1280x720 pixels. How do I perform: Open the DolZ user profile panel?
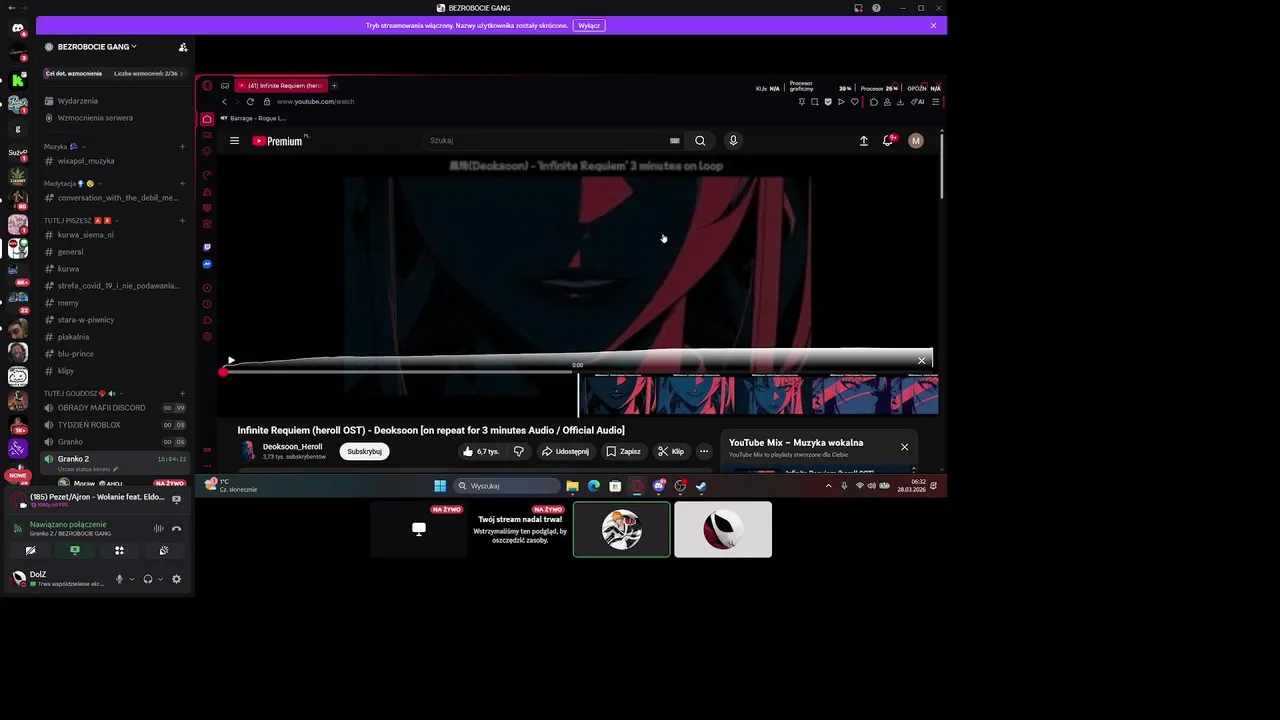click(x=60, y=578)
